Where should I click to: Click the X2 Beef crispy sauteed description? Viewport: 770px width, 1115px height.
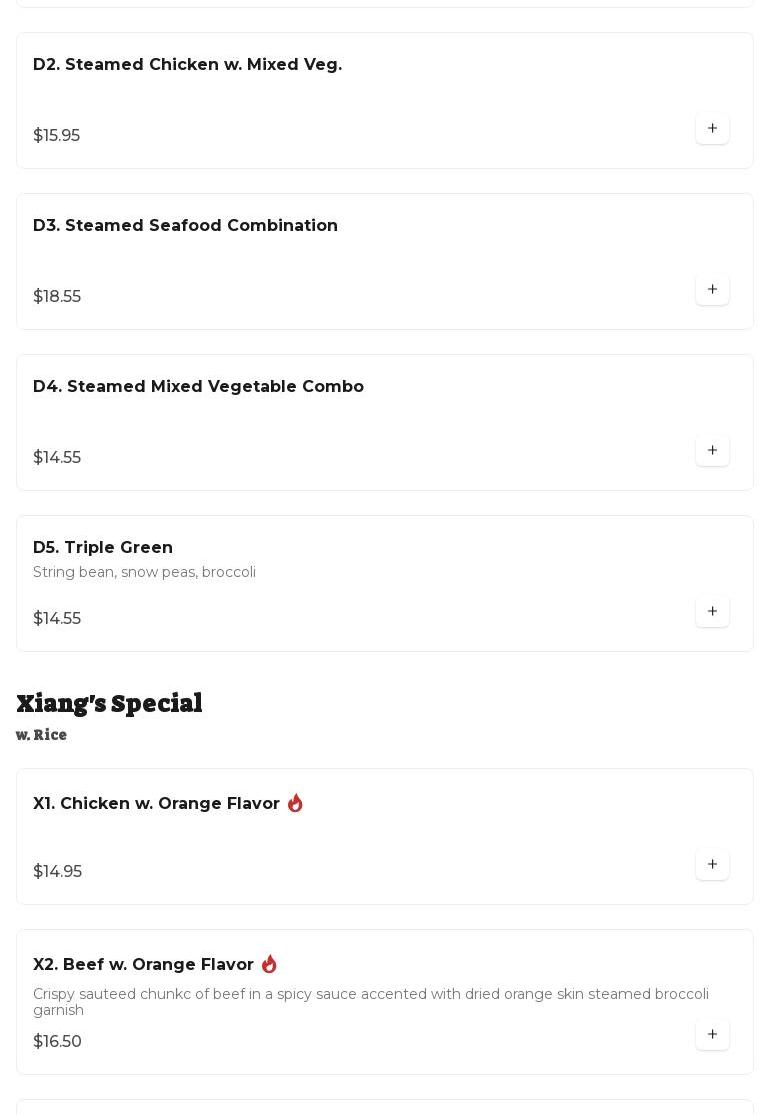point(370,1002)
